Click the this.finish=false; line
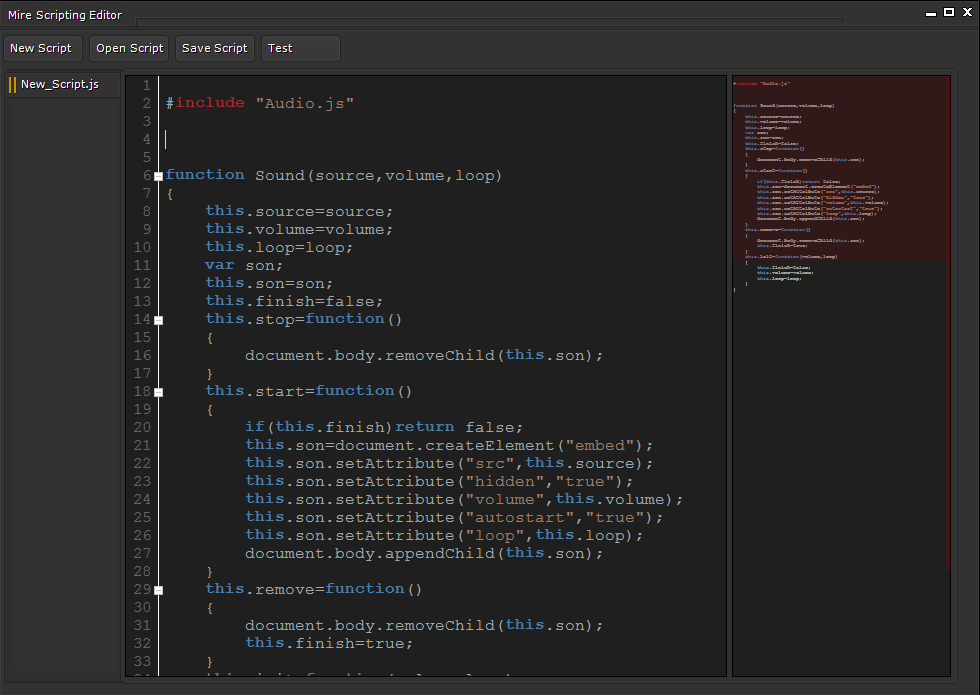The height and width of the screenshot is (695, 980). pos(294,301)
